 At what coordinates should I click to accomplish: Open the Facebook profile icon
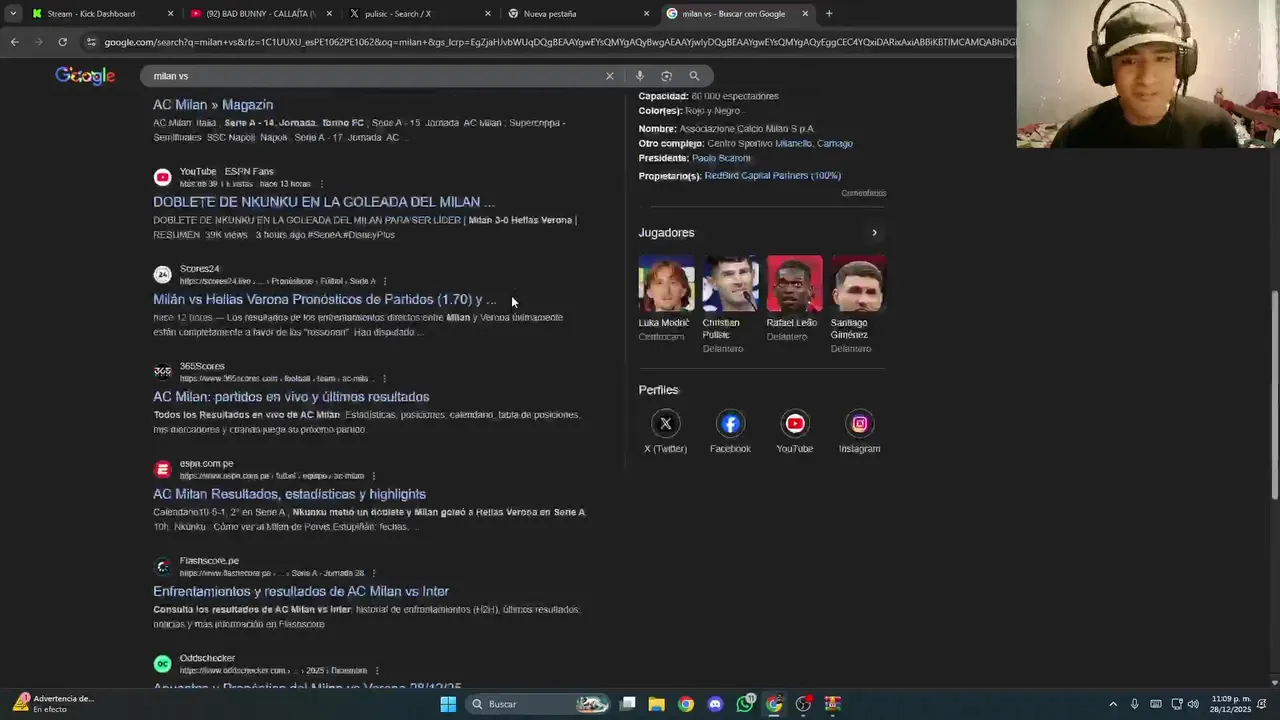730,423
